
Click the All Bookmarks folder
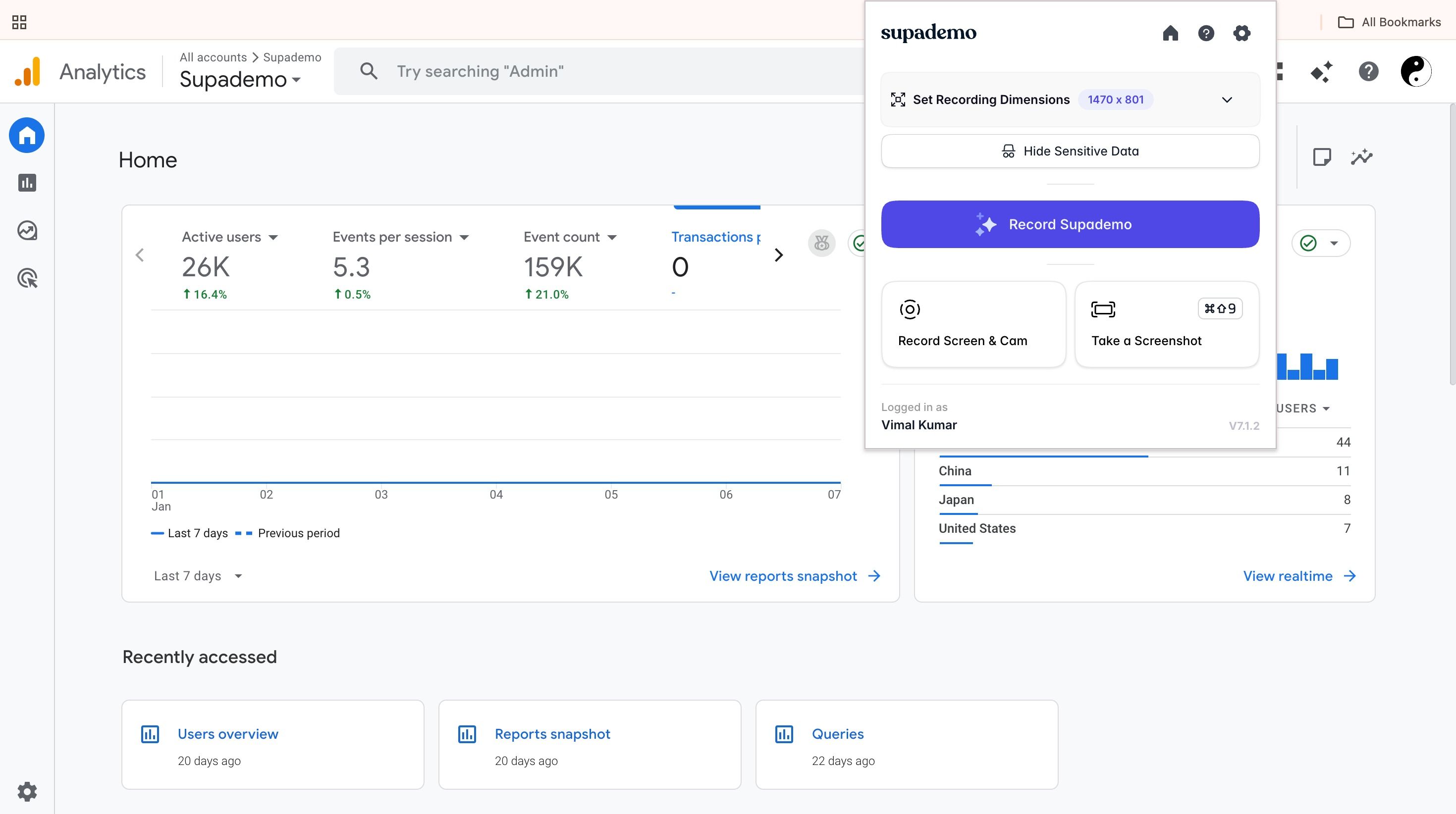1389,22
